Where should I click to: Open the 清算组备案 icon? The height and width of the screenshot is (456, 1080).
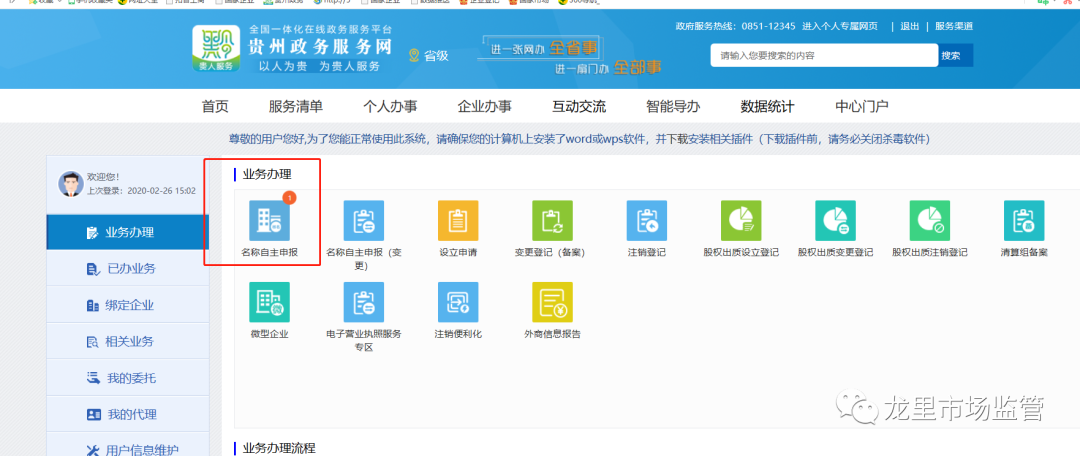point(1024,221)
